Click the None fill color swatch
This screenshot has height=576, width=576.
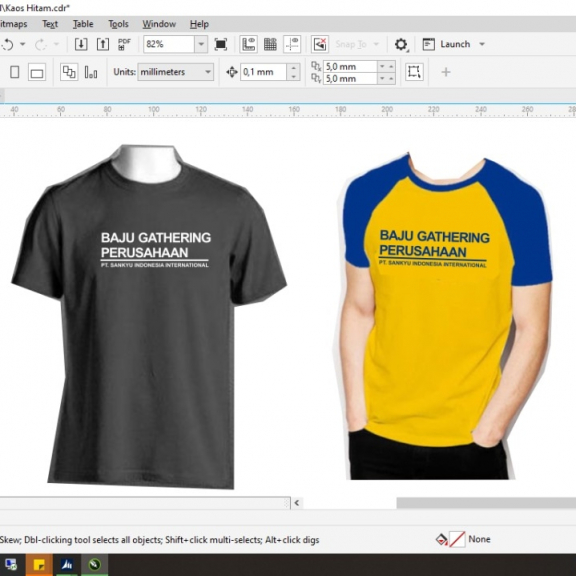point(457,540)
